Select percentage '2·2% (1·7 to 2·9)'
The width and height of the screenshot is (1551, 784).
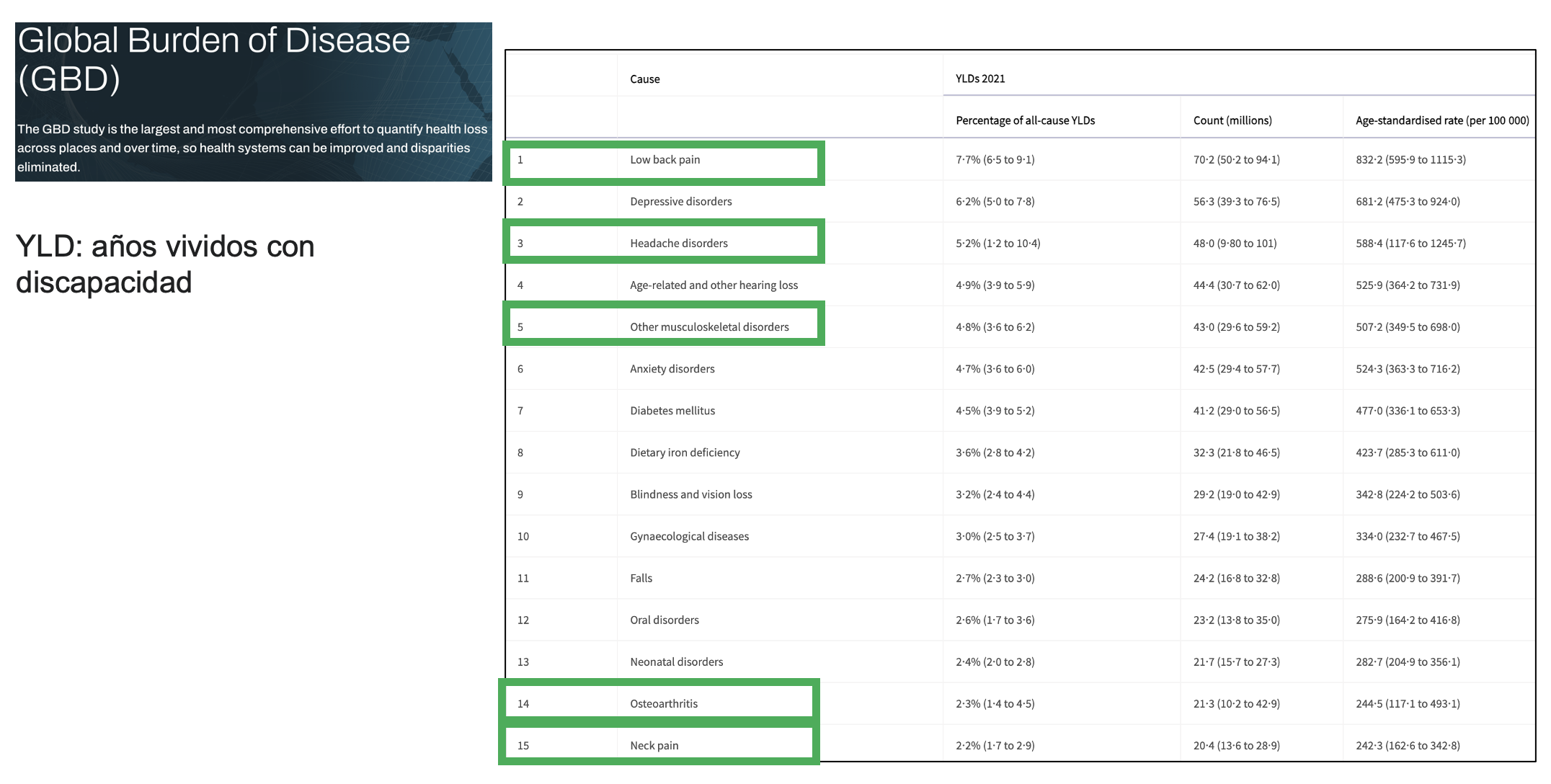[995, 745]
